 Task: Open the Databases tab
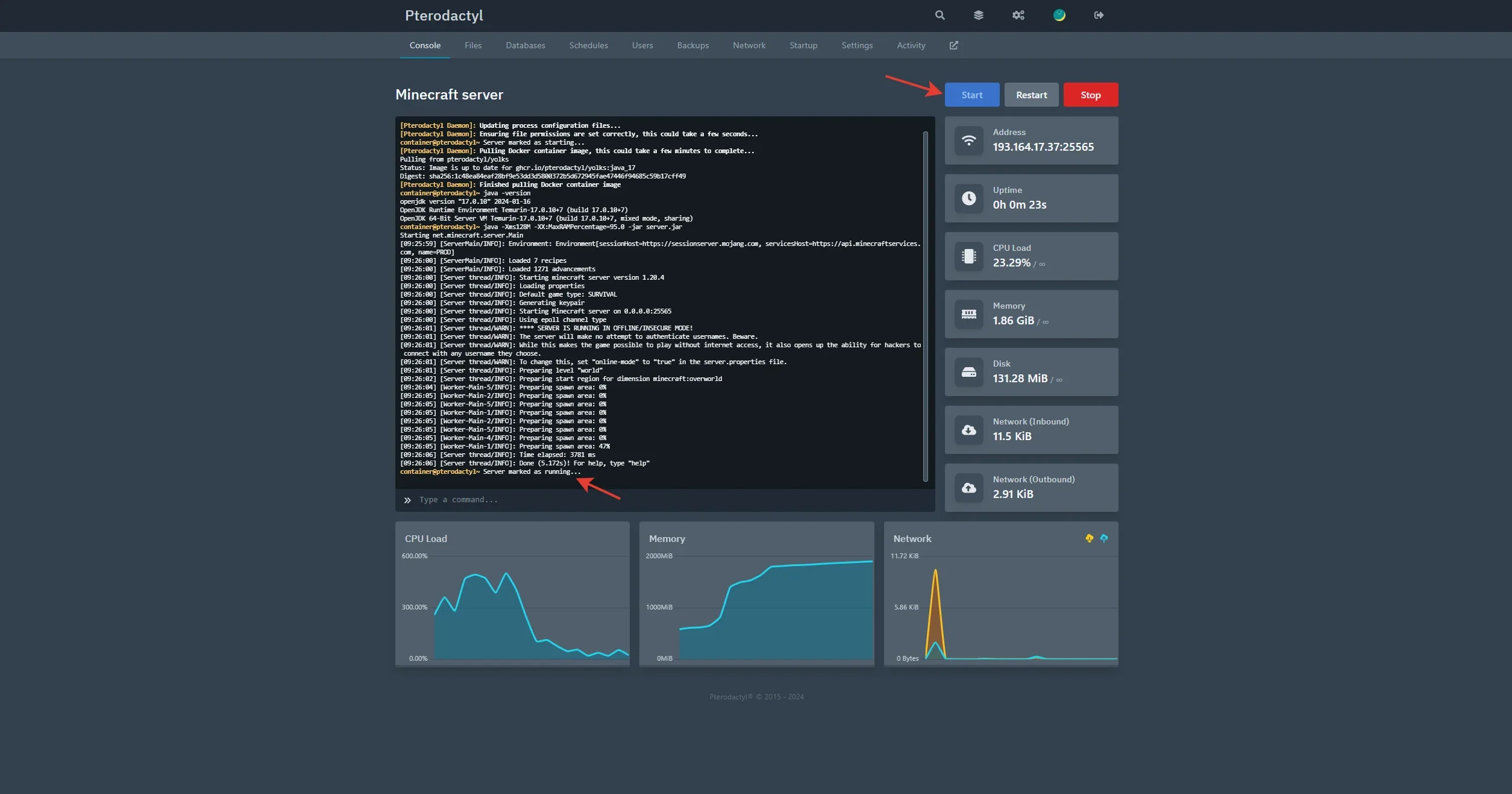pyautogui.click(x=525, y=45)
